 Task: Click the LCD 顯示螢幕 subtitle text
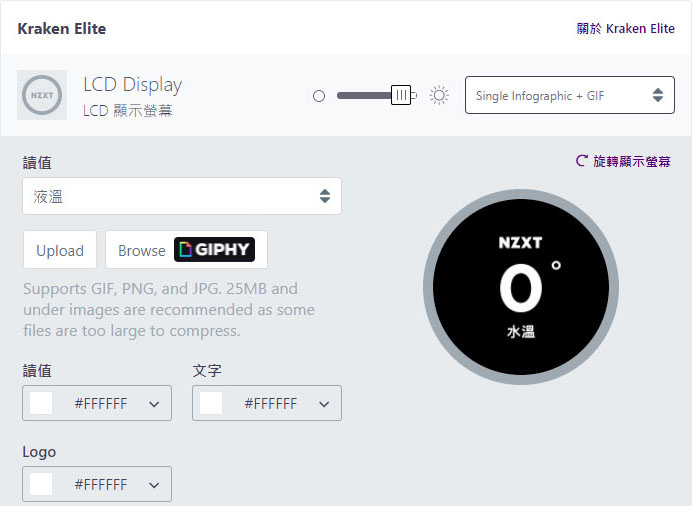(128, 111)
